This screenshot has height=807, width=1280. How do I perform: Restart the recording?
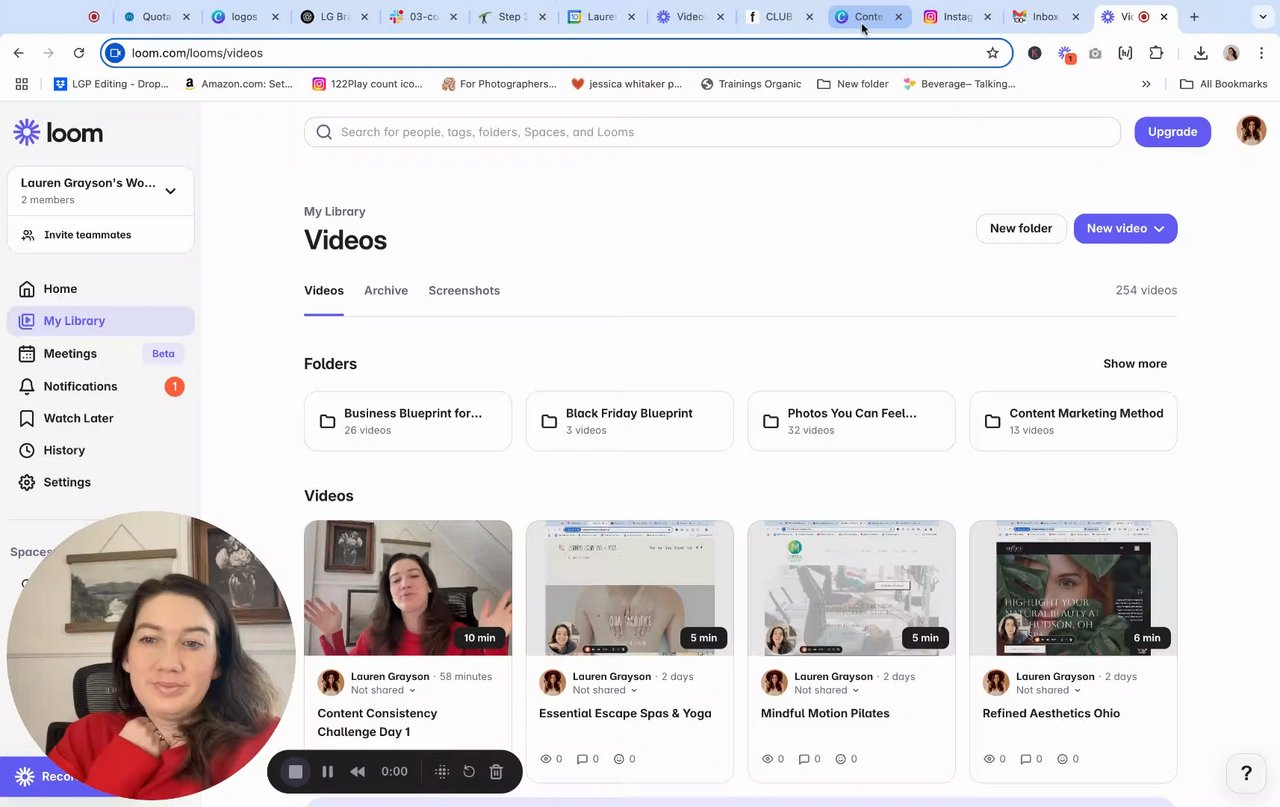[469, 772]
